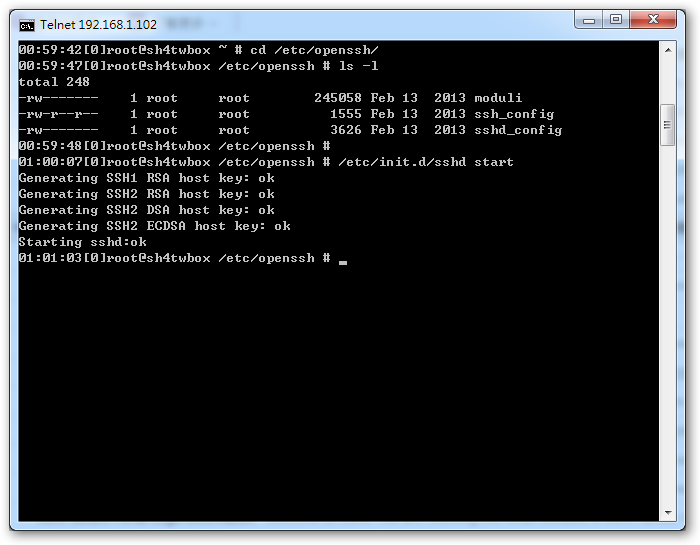Click the '00:59:42' timestamp prompt

click(50, 50)
